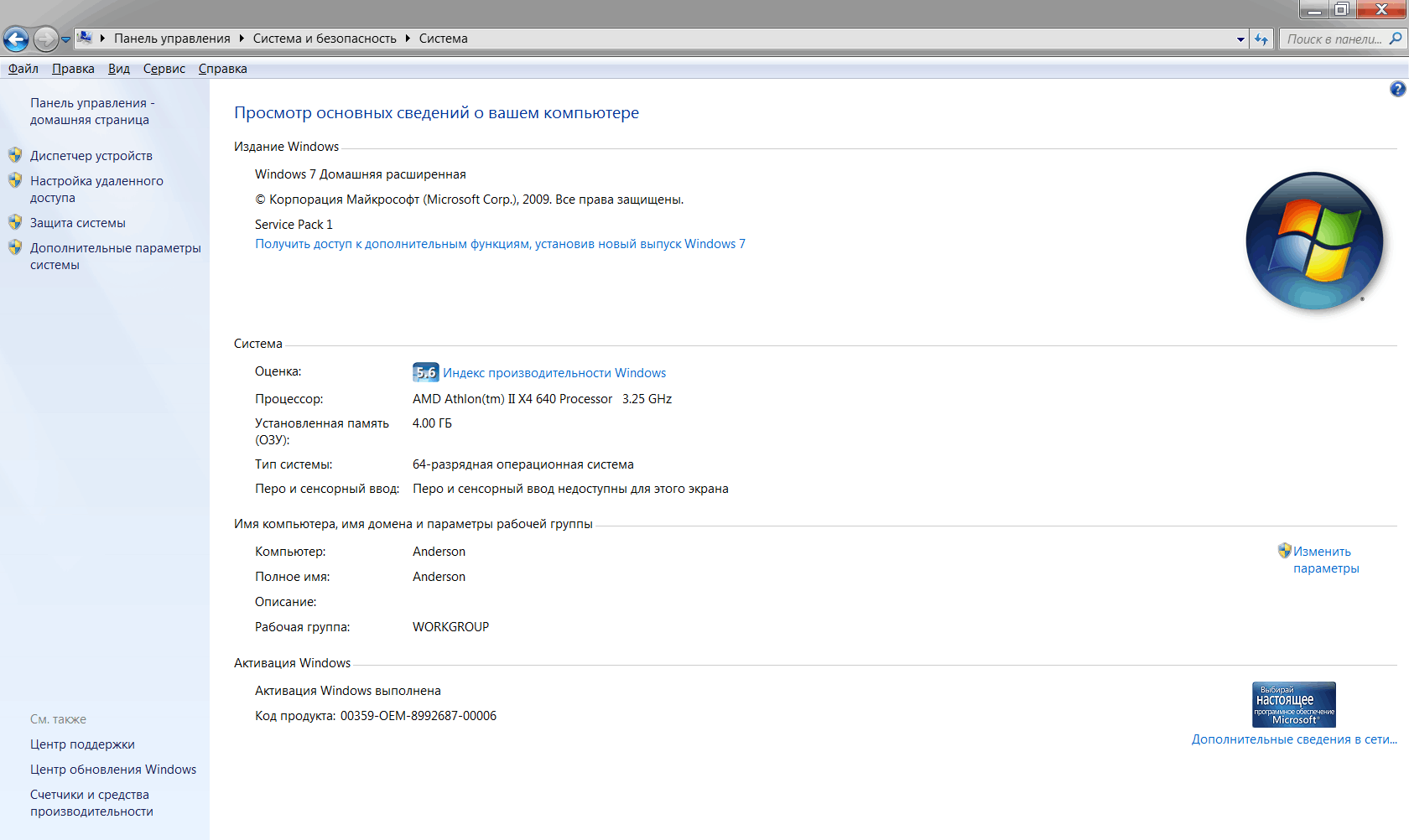
Task: Expand arrow after Панель управления breadcrumb
Action: coord(242,39)
